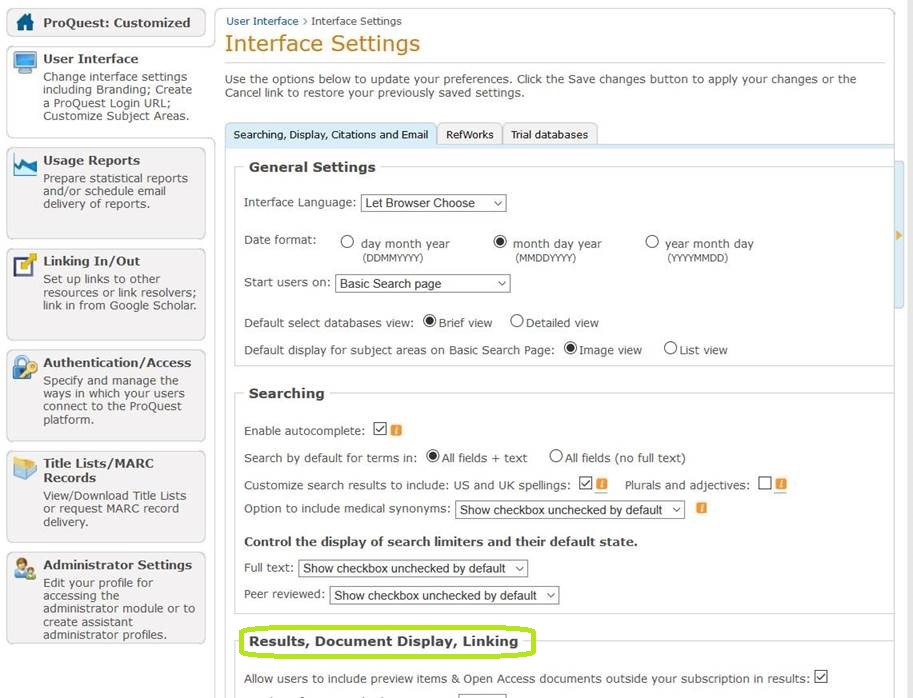The height and width of the screenshot is (698, 913).
Task: Enable the Plurals and adjectives checkbox
Action: (x=765, y=483)
